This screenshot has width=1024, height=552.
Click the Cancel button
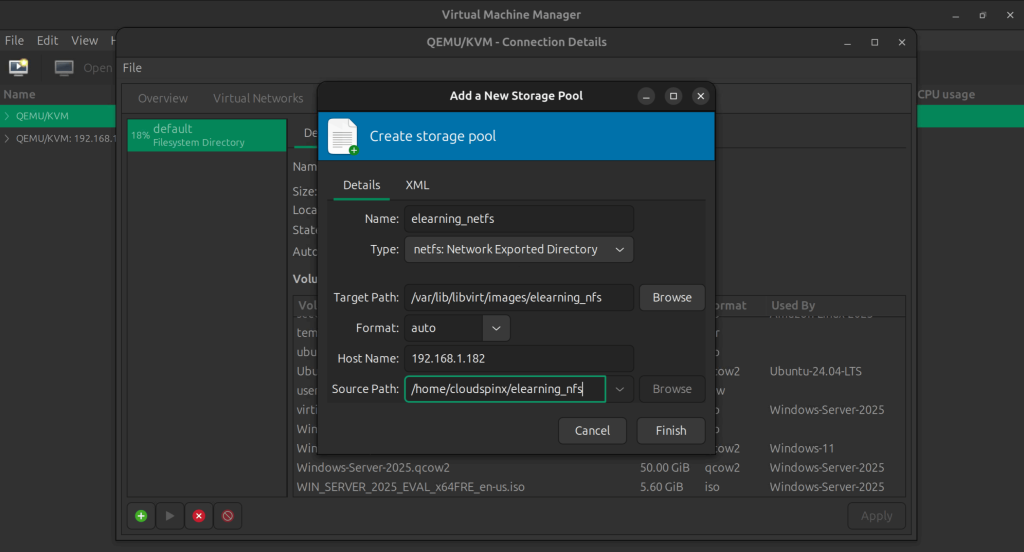coord(592,431)
